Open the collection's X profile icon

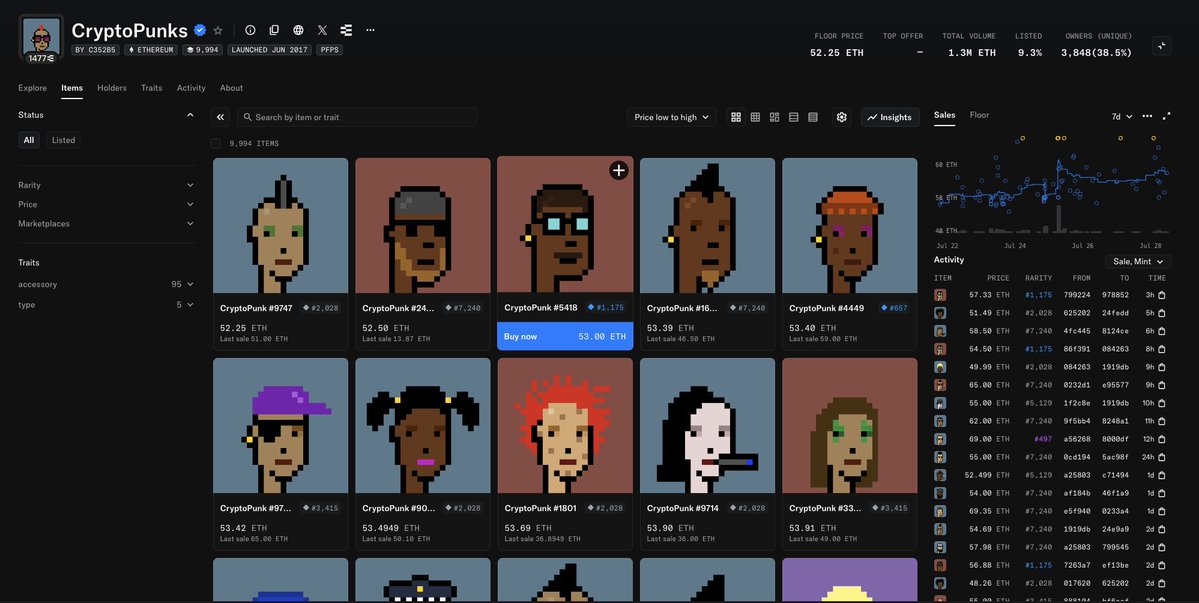(x=322, y=31)
